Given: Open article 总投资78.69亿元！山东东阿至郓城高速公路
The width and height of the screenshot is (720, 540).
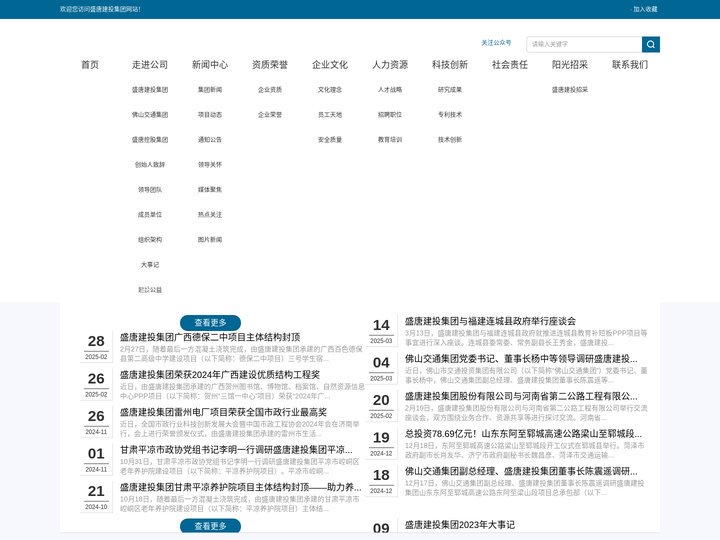Looking at the screenshot, I should pyautogui.click(x=523, y=434).
